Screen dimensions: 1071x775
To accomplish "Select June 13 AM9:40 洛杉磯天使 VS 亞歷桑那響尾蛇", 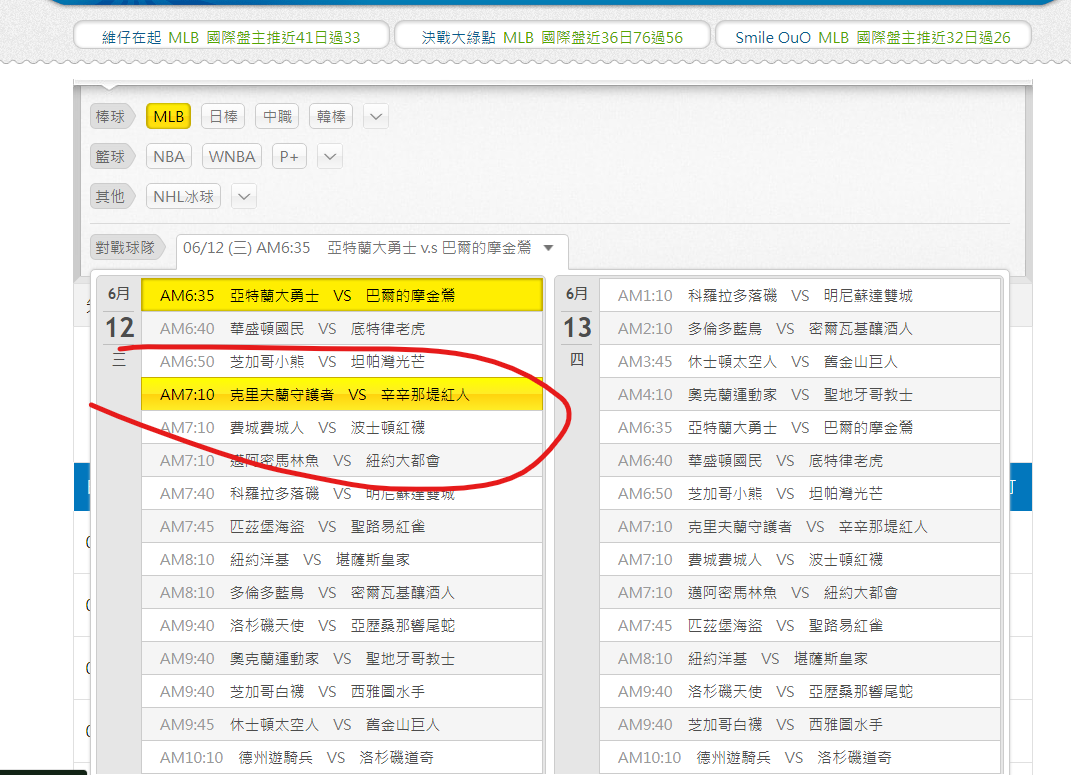I will (x=800, y=692).
